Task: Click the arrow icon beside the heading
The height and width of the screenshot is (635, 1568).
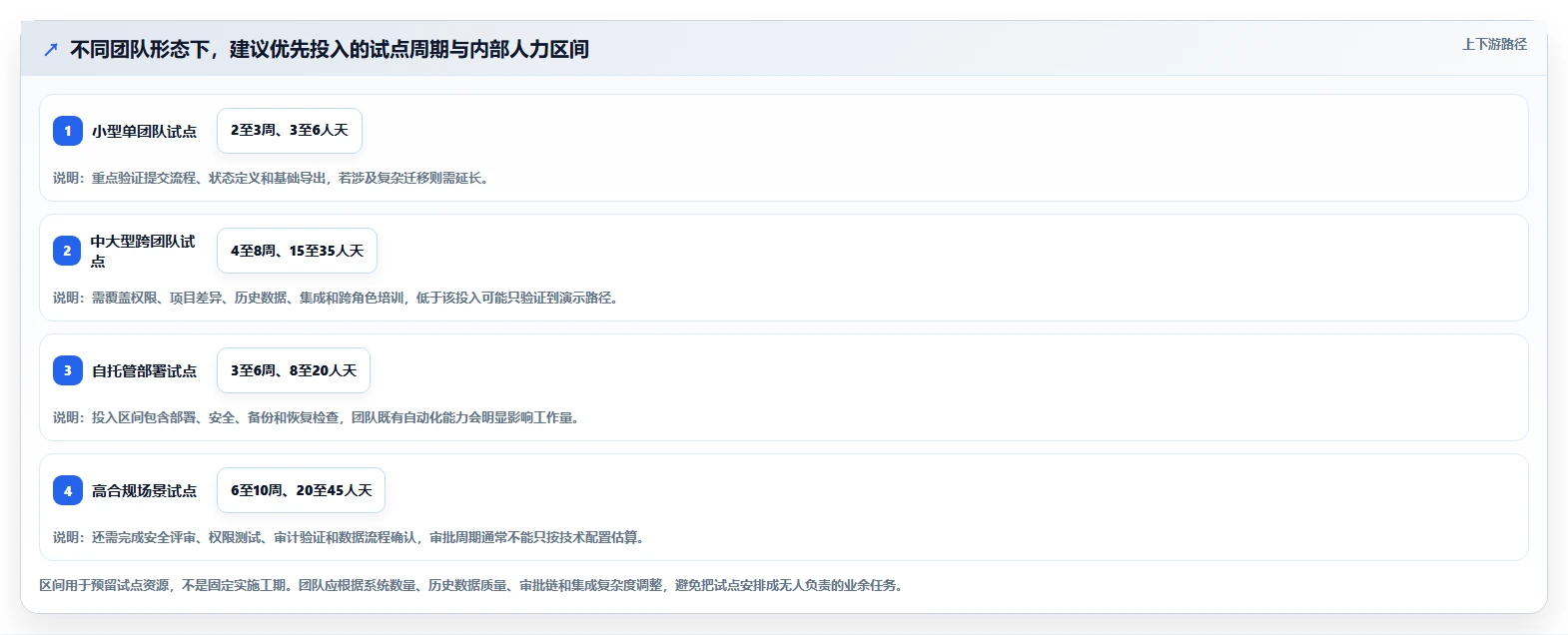Action: 51,49
